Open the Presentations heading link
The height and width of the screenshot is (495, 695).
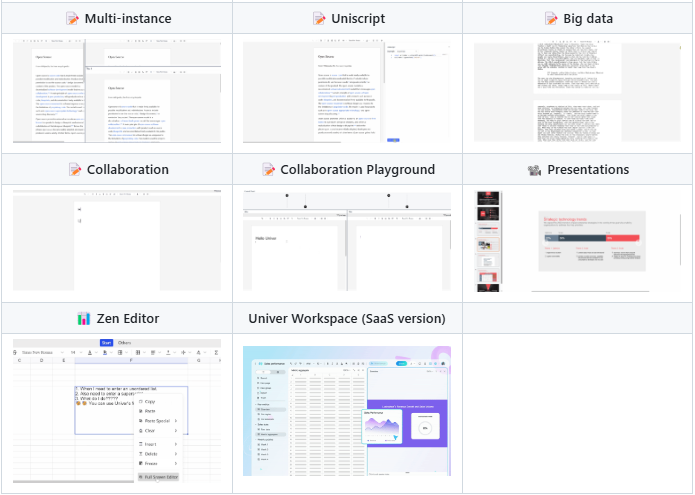click(x=588, y=169)
